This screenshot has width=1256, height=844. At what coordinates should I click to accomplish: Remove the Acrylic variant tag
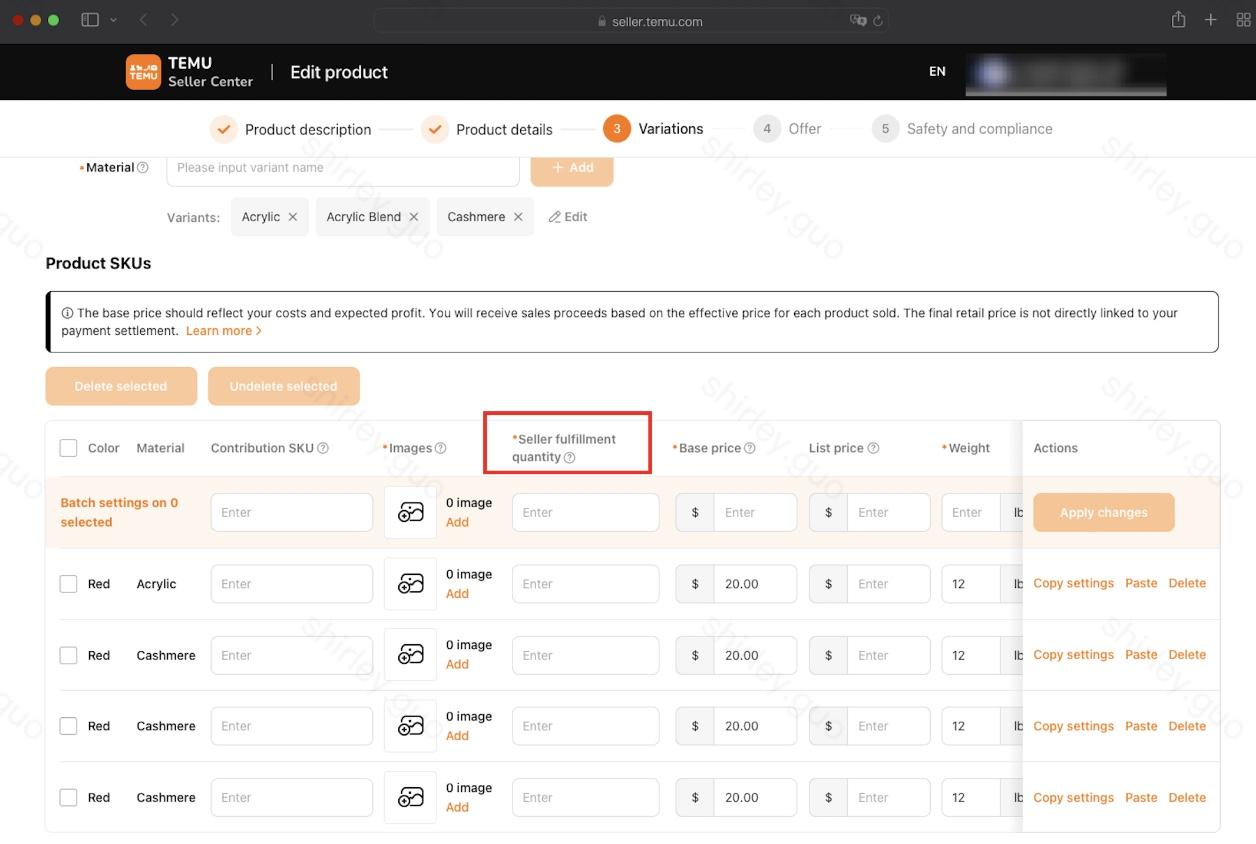(x=292, y=217)
